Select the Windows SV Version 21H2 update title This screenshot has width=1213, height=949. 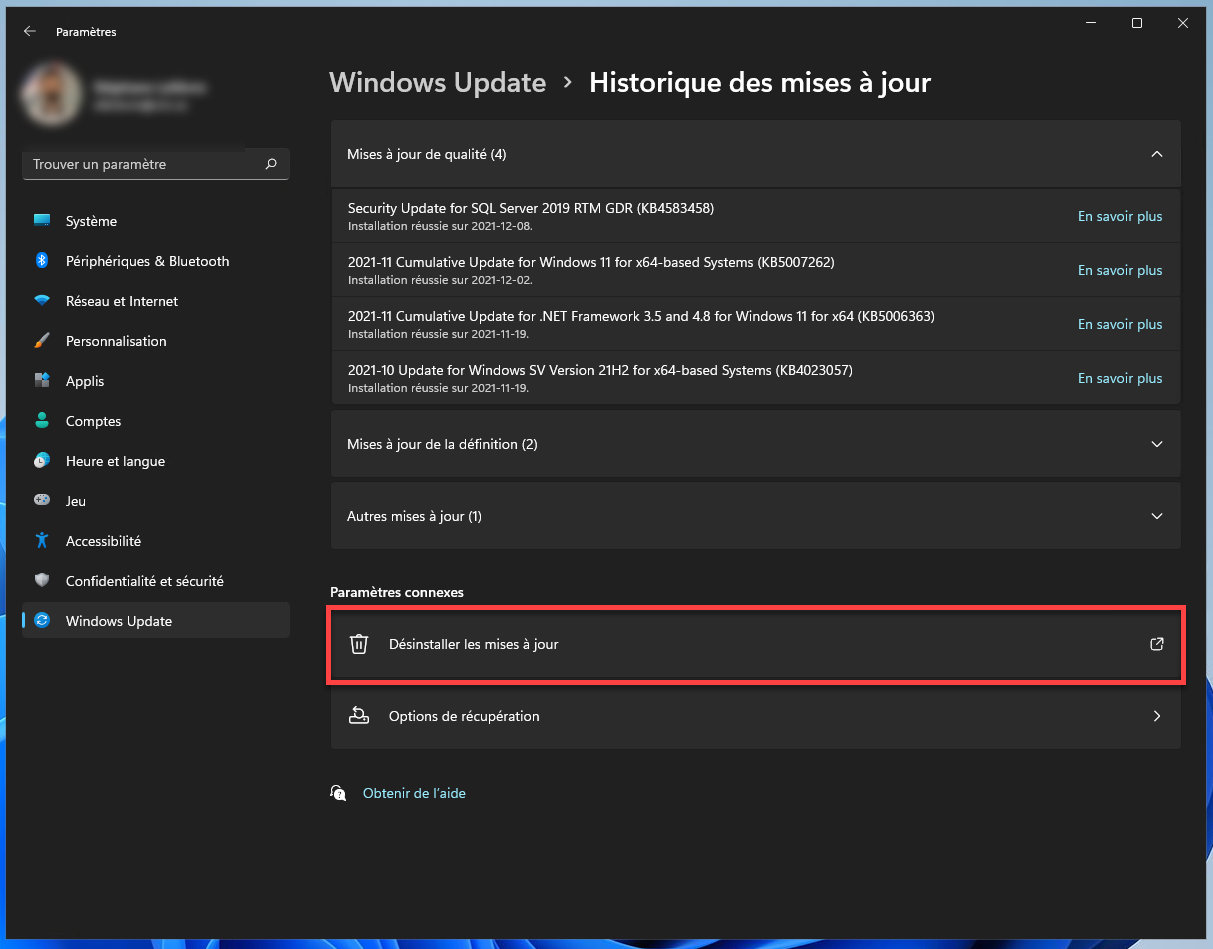(x=600, y=370)
